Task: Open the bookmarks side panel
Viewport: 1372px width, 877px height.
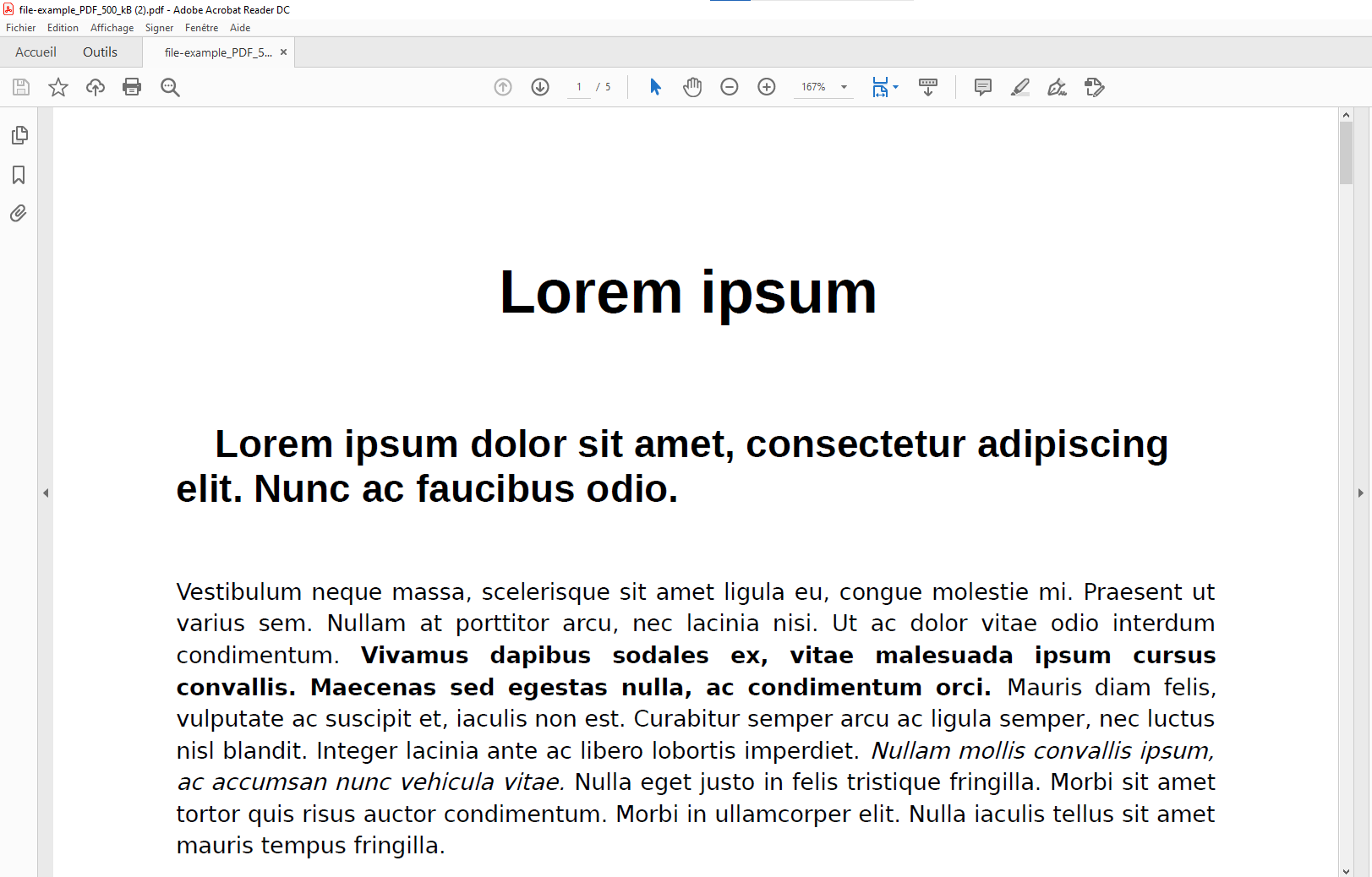Action: (19, 175)
